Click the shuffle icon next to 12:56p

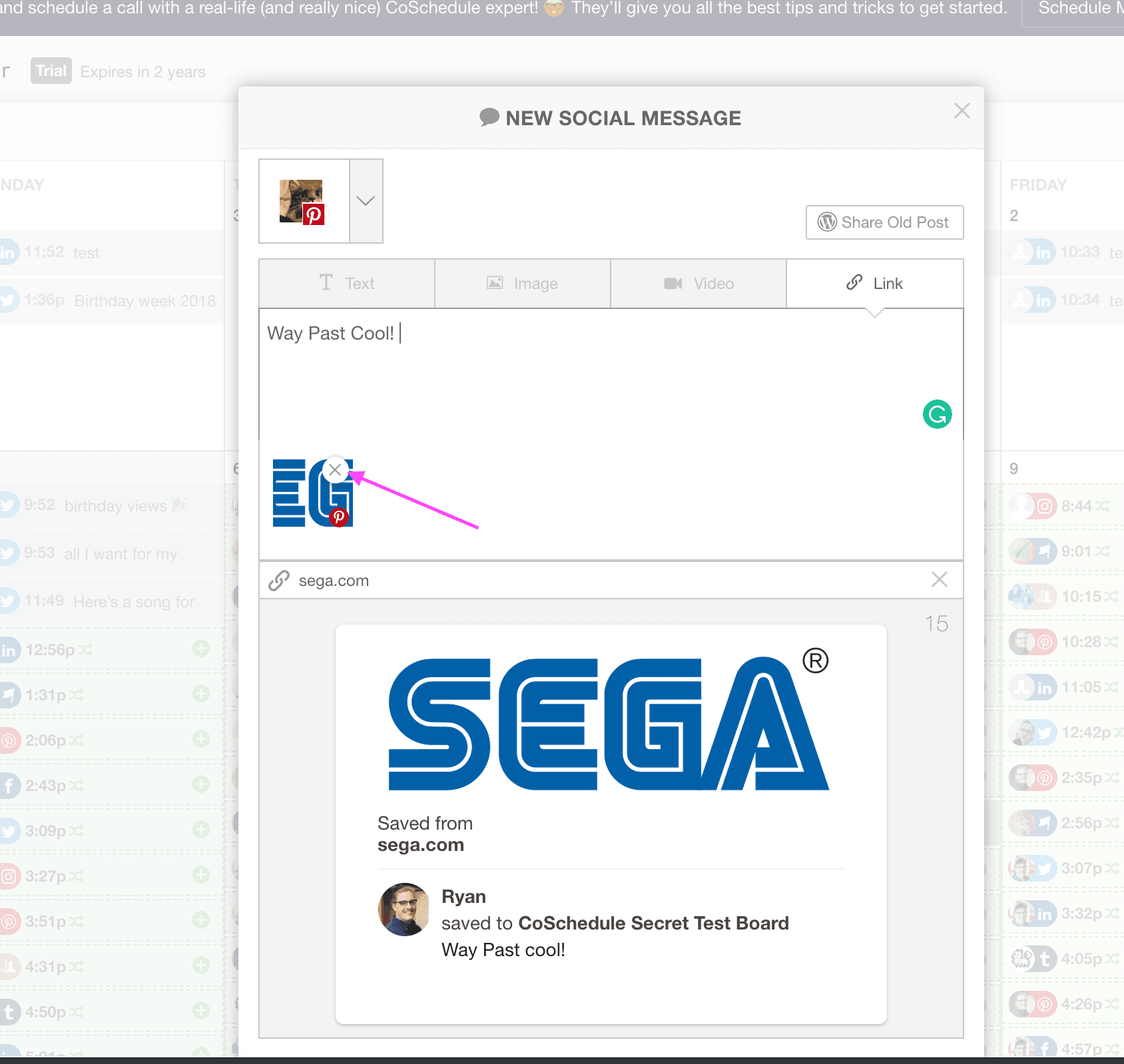(85, 650)
